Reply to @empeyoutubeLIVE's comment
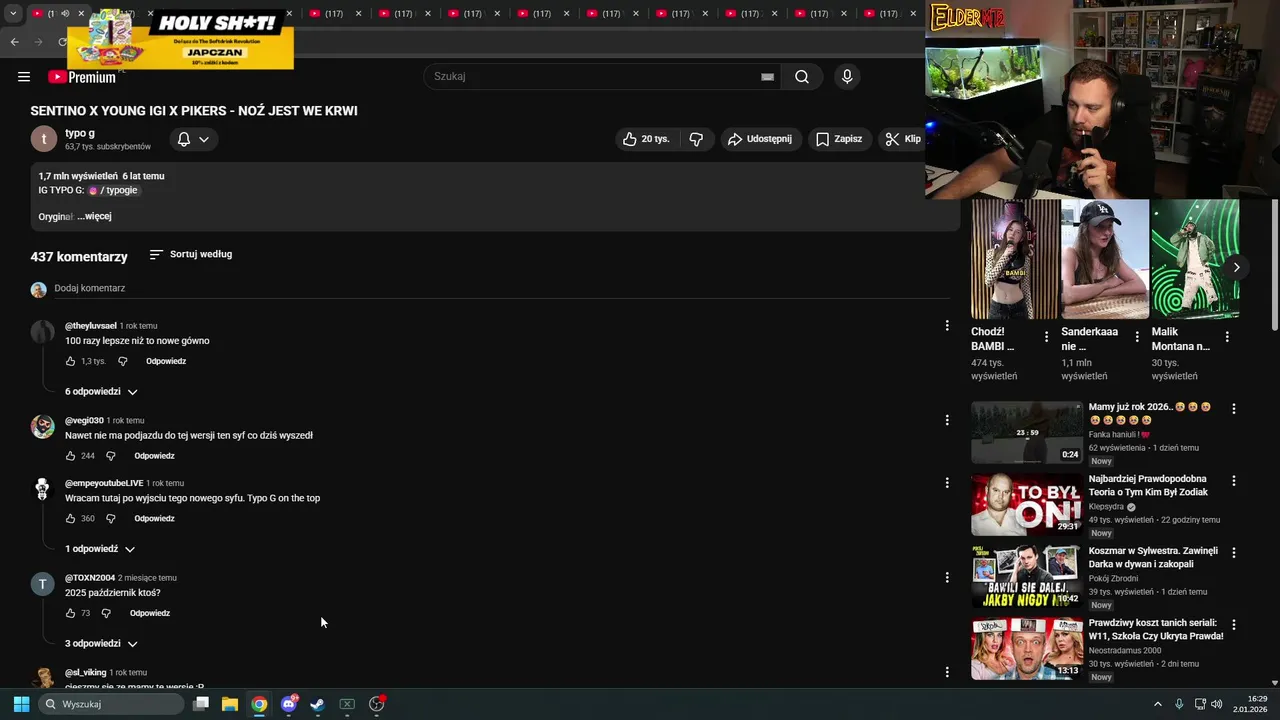1280x720 pixels. pos(154,519)
